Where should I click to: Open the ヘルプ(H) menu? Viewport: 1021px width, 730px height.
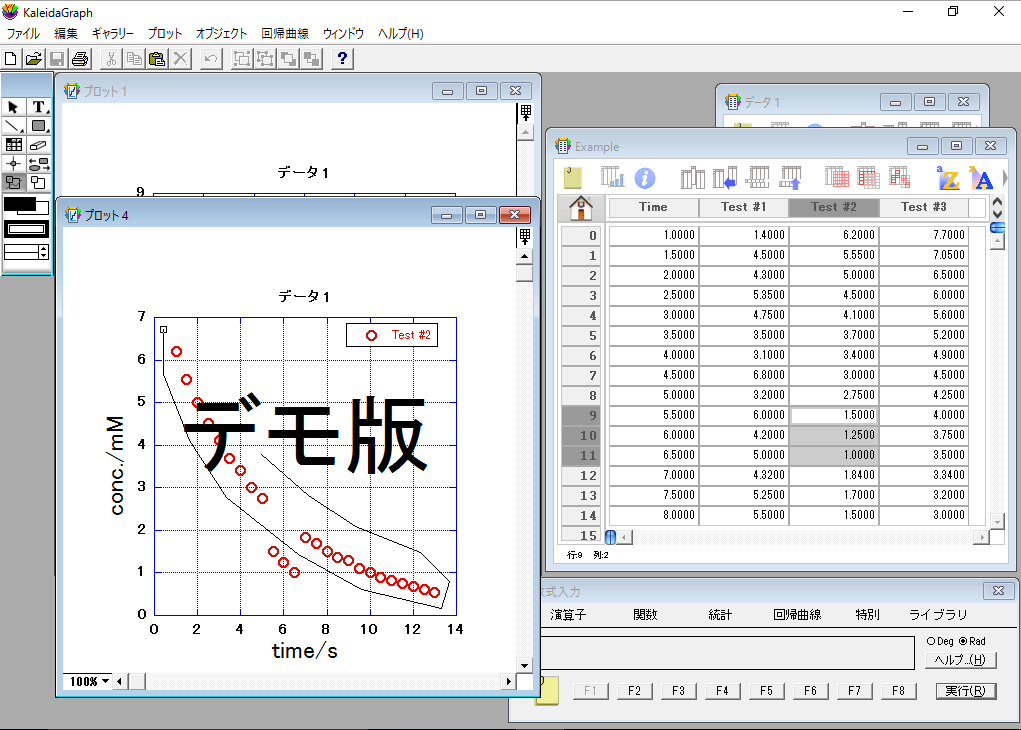[400, 33]
